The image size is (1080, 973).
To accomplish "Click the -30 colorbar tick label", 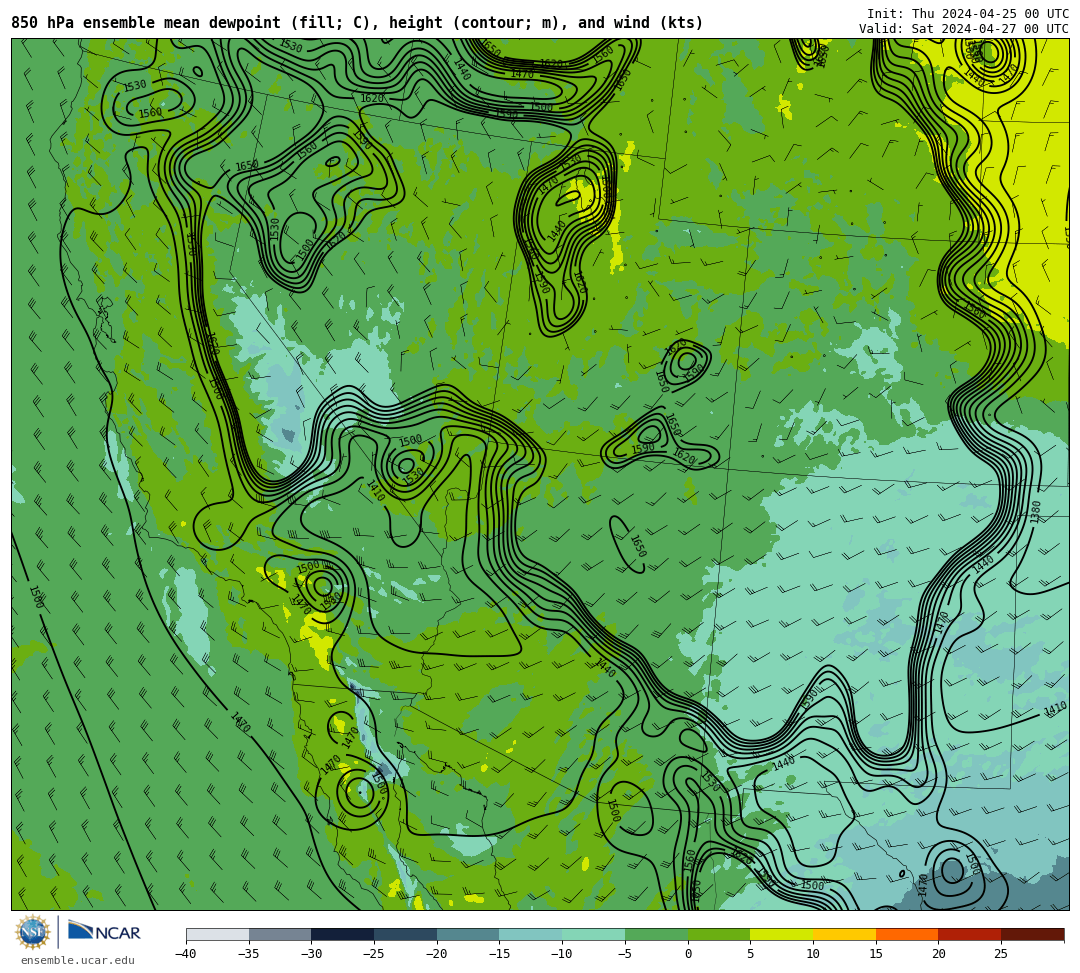I will coord(311,954).
